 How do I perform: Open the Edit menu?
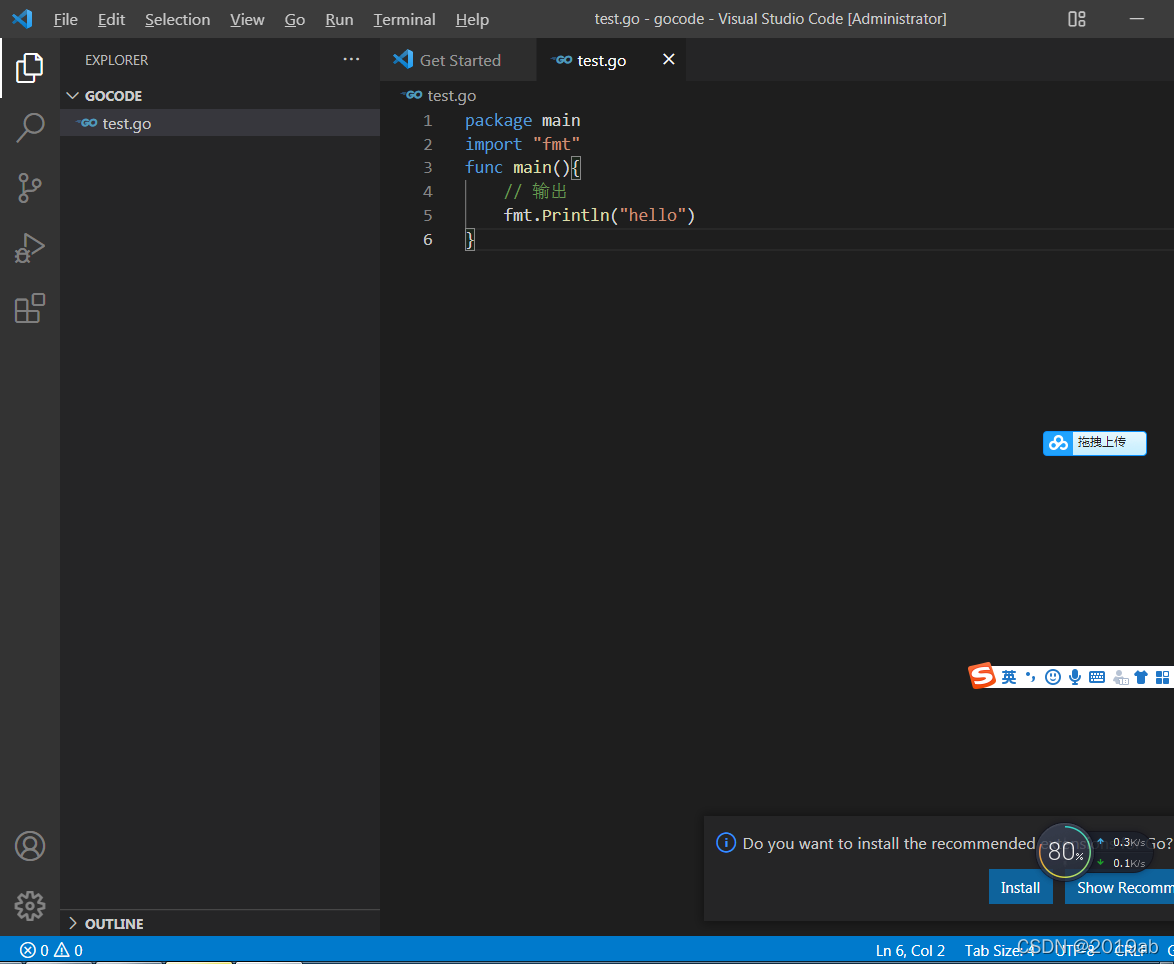112,19
